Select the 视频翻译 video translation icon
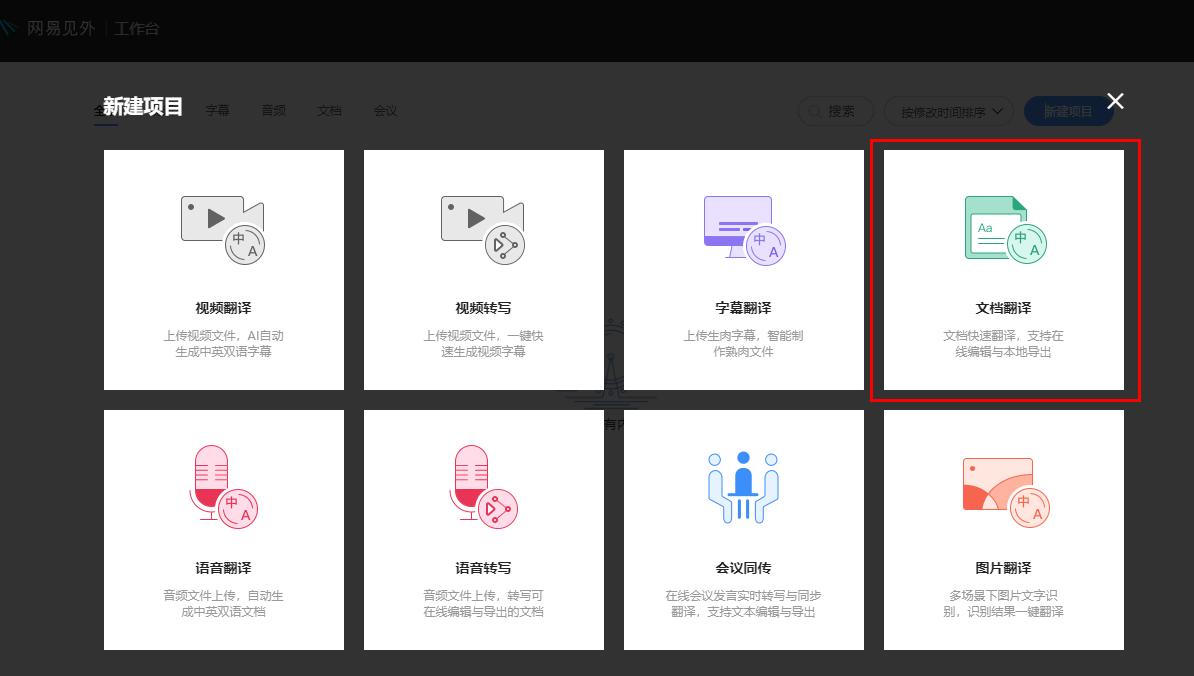 (223, 228)
